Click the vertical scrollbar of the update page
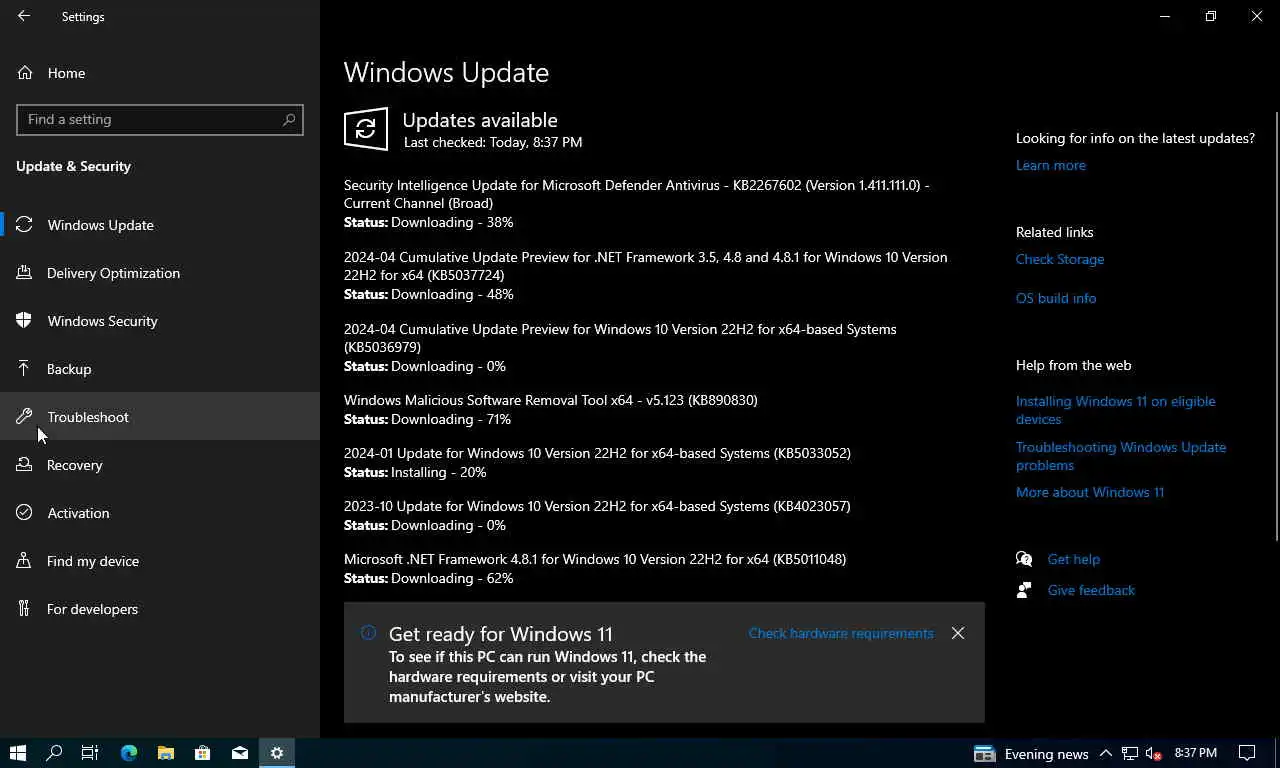The height and width of the screenshot is (768, 1280). tap(1276, 327)
